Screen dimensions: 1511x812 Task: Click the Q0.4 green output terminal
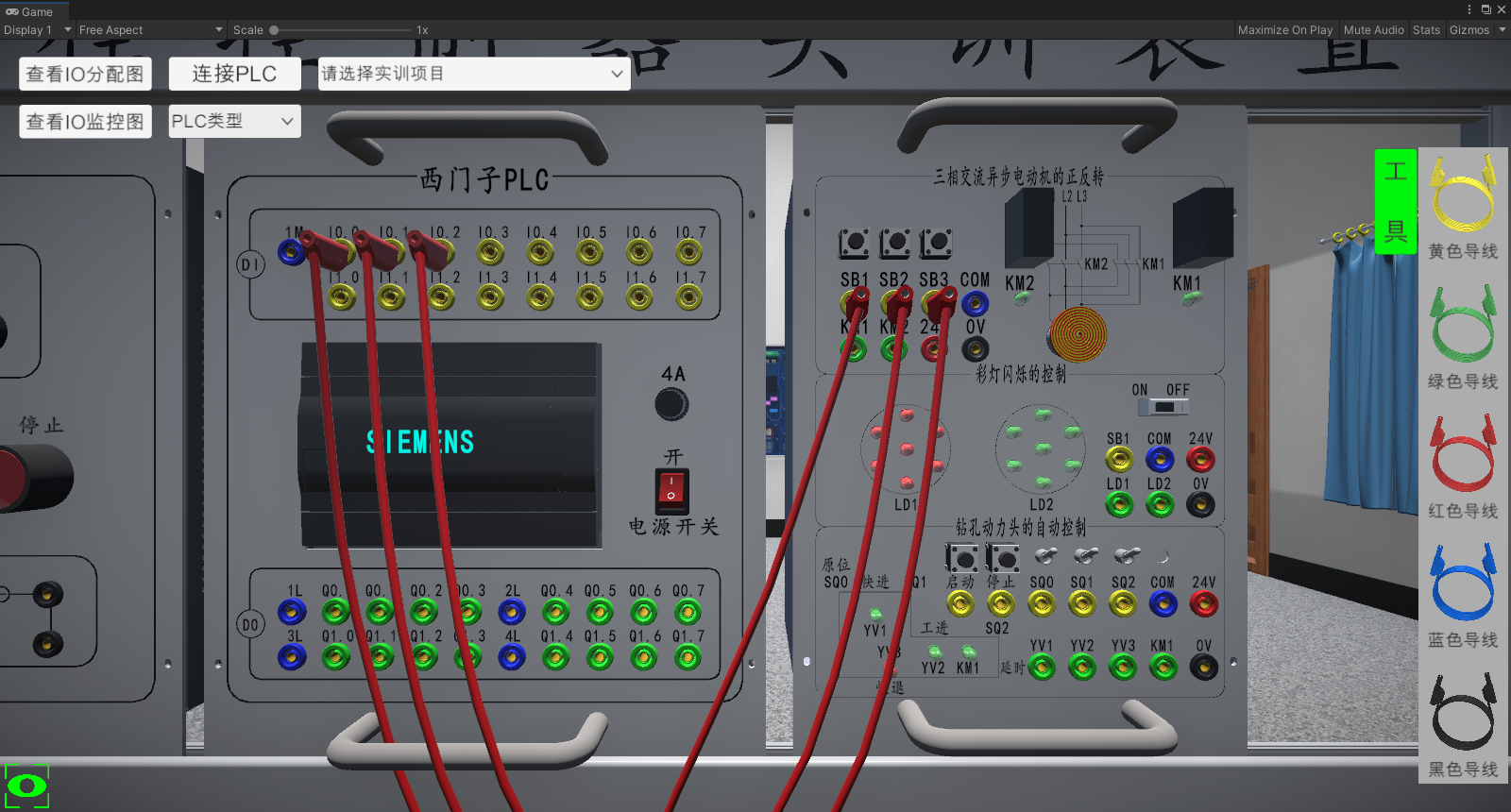pos(555,612)
